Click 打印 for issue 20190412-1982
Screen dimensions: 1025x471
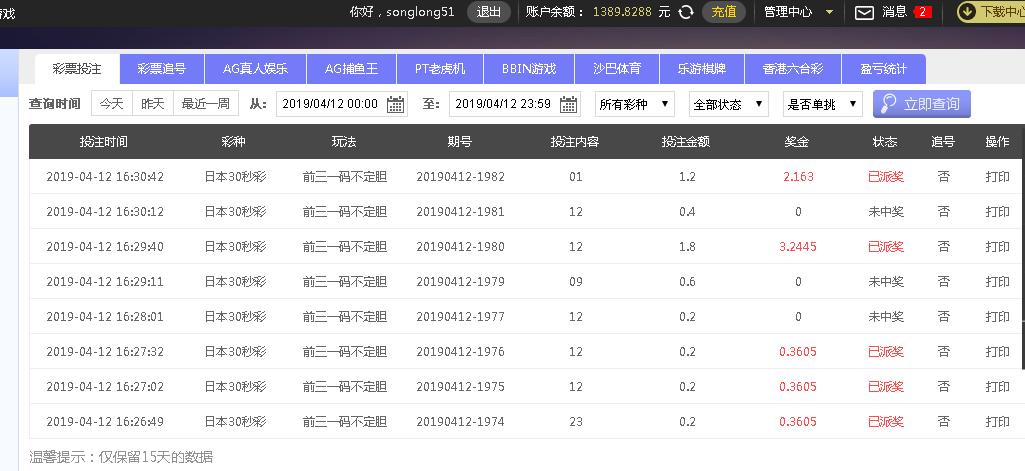tap(997, 177)
